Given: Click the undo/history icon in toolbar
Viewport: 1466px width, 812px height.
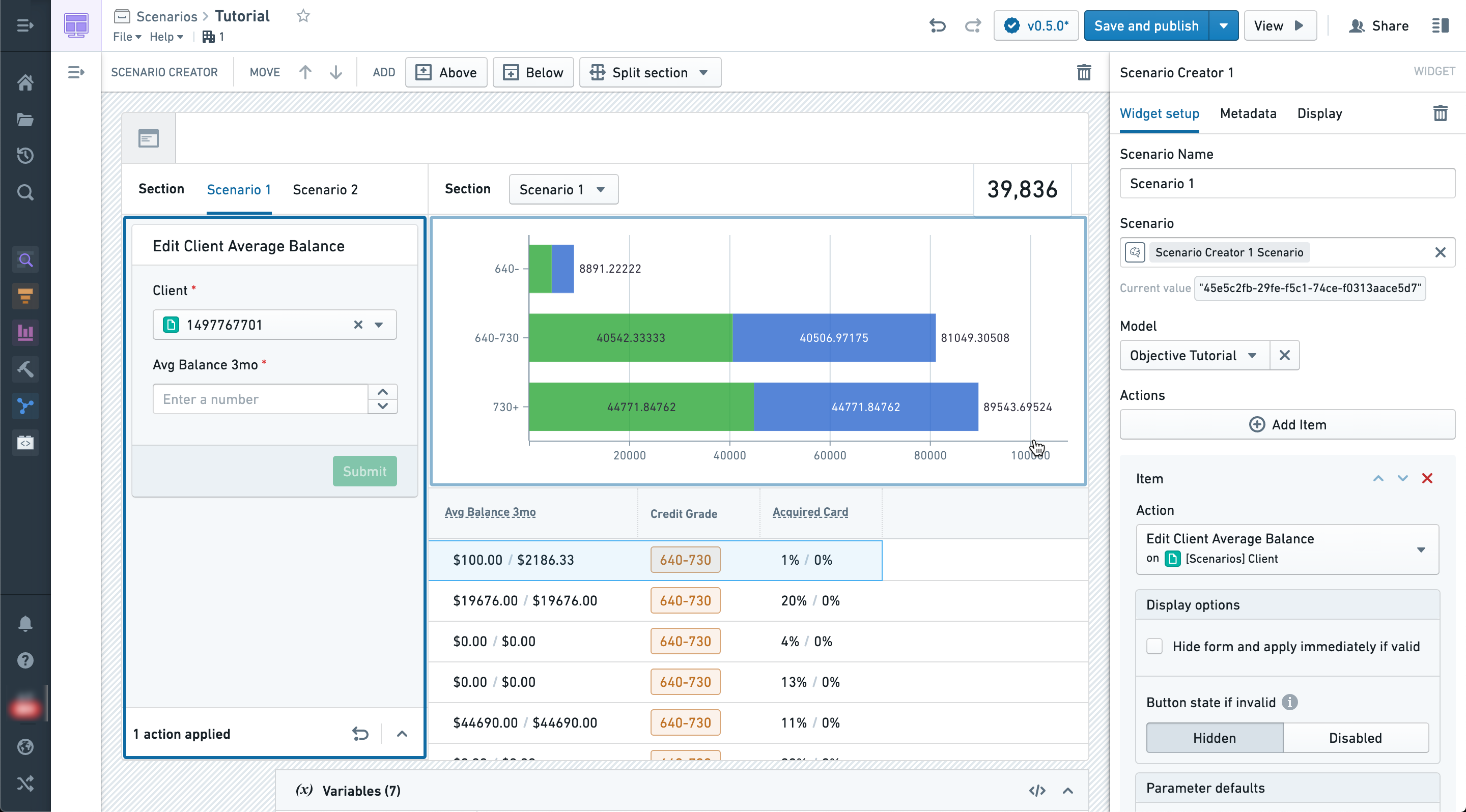Looking at the screenshot, I should tap(937, 25).
